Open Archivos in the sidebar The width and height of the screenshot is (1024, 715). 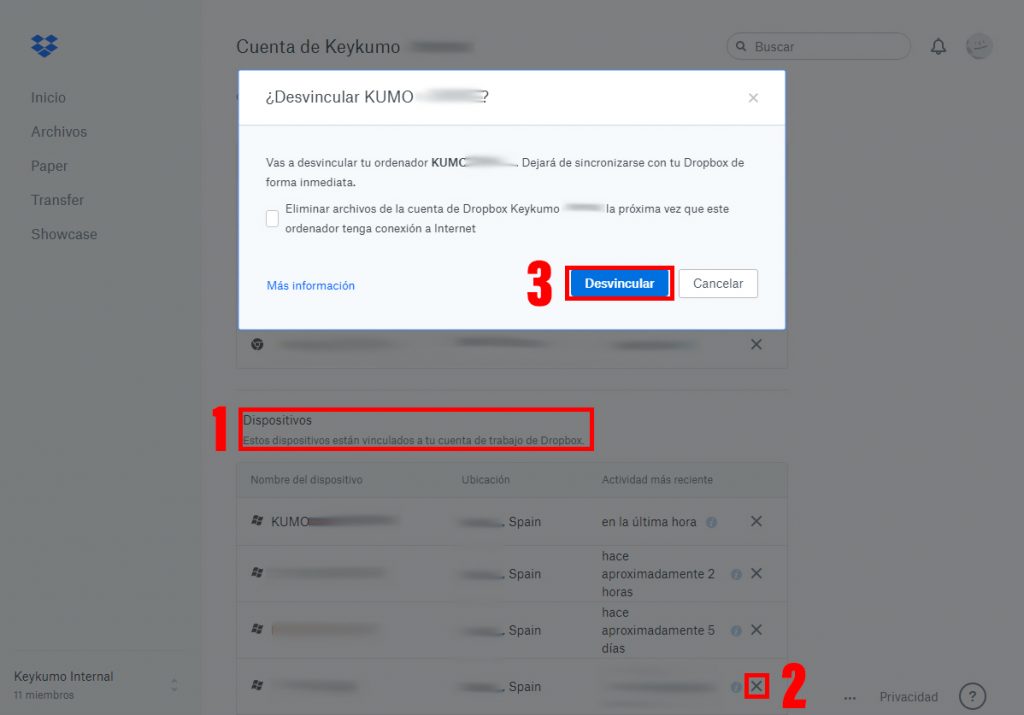point(59,132)
